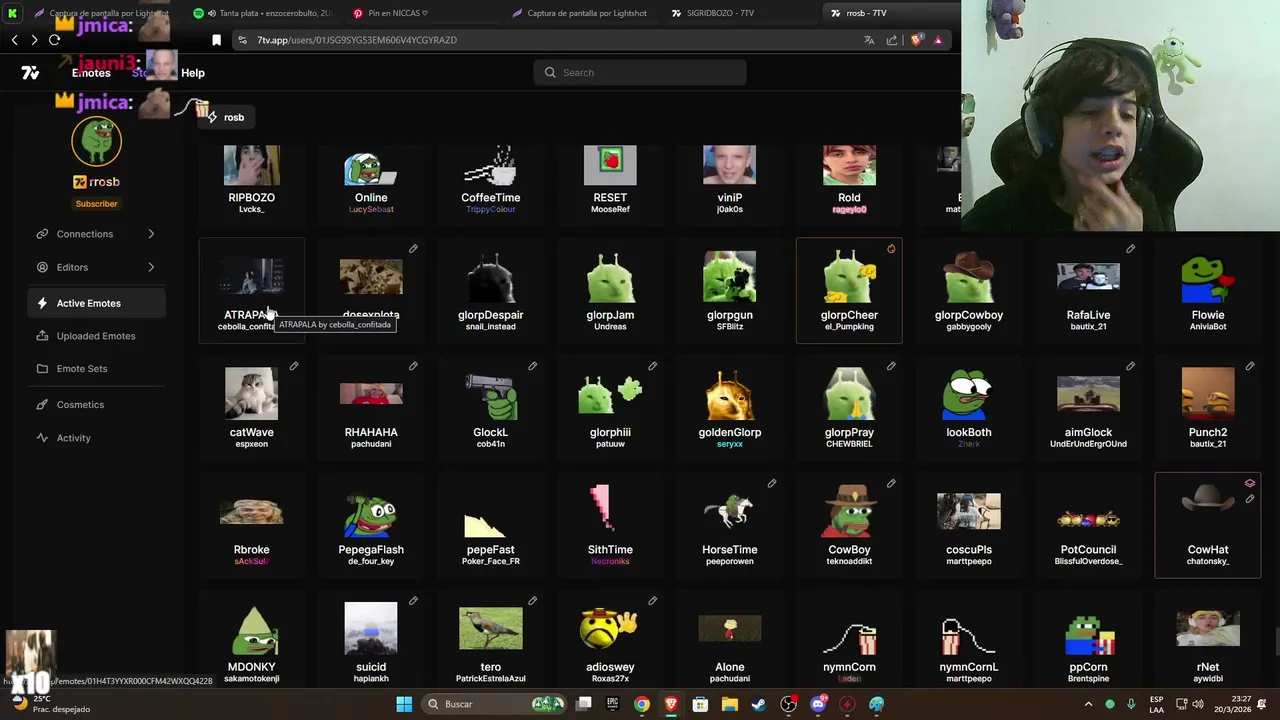Open the glorpJam emote thumbnail
The height and width of the screenshot is (720, 1280).
pyautogui.click(x=610, y=276)
